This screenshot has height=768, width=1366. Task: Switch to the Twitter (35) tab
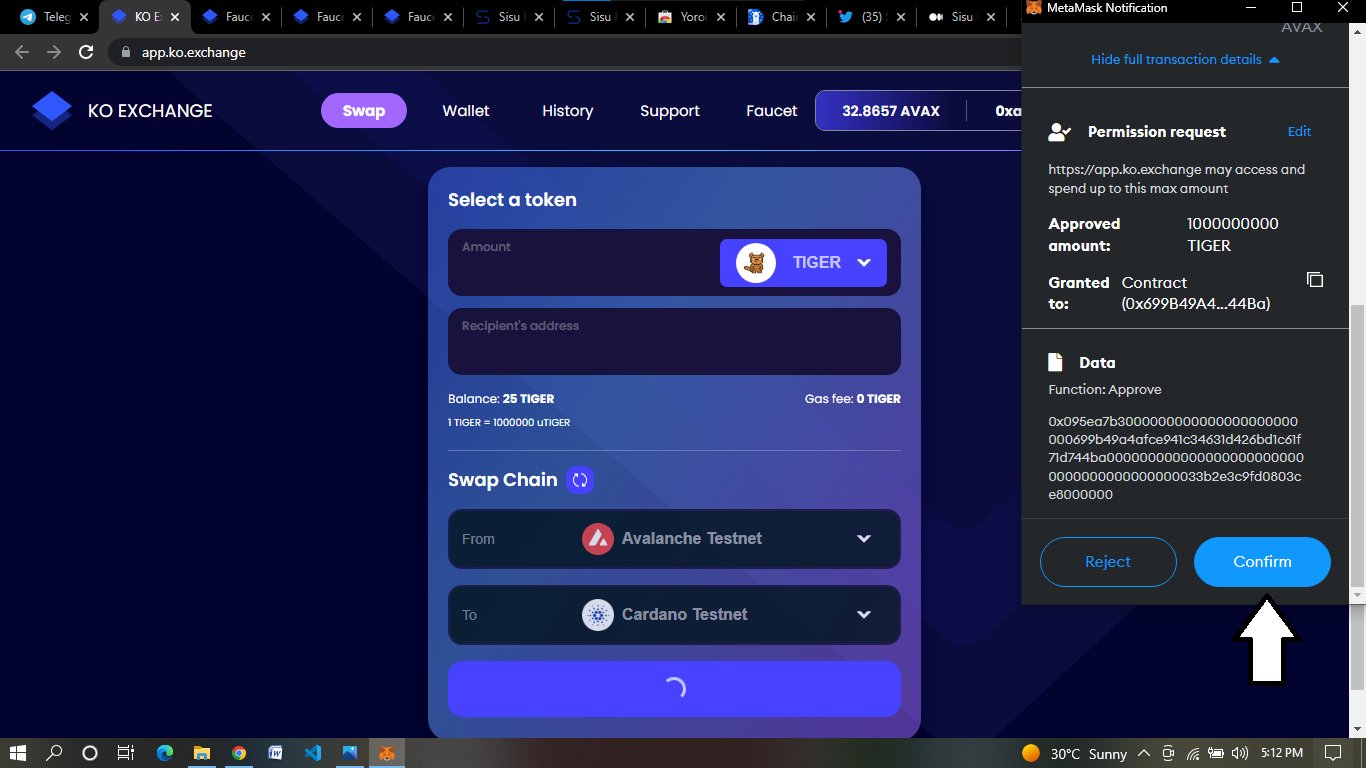tap(871, 17)
